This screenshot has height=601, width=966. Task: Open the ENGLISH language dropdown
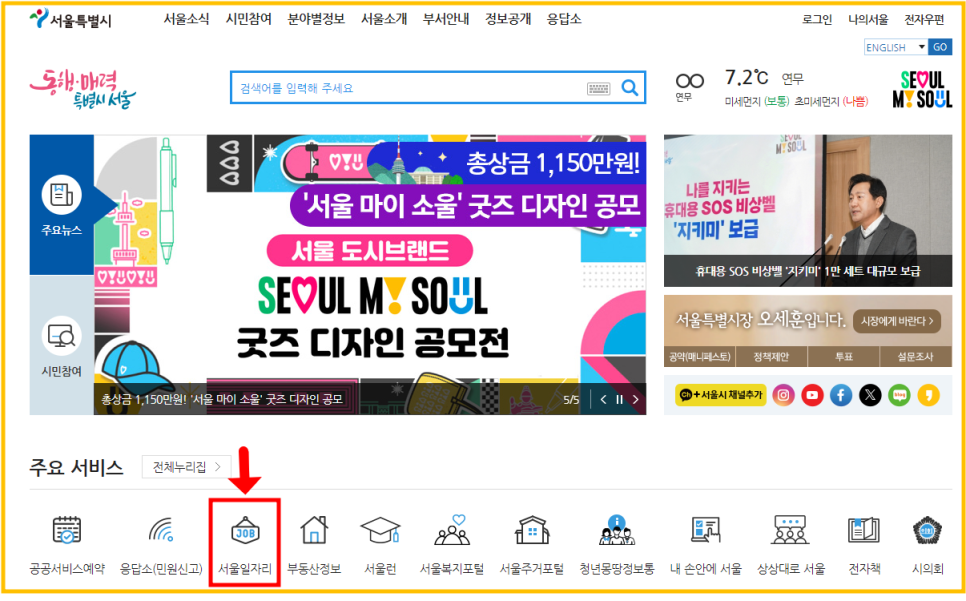tap(895, 47)
